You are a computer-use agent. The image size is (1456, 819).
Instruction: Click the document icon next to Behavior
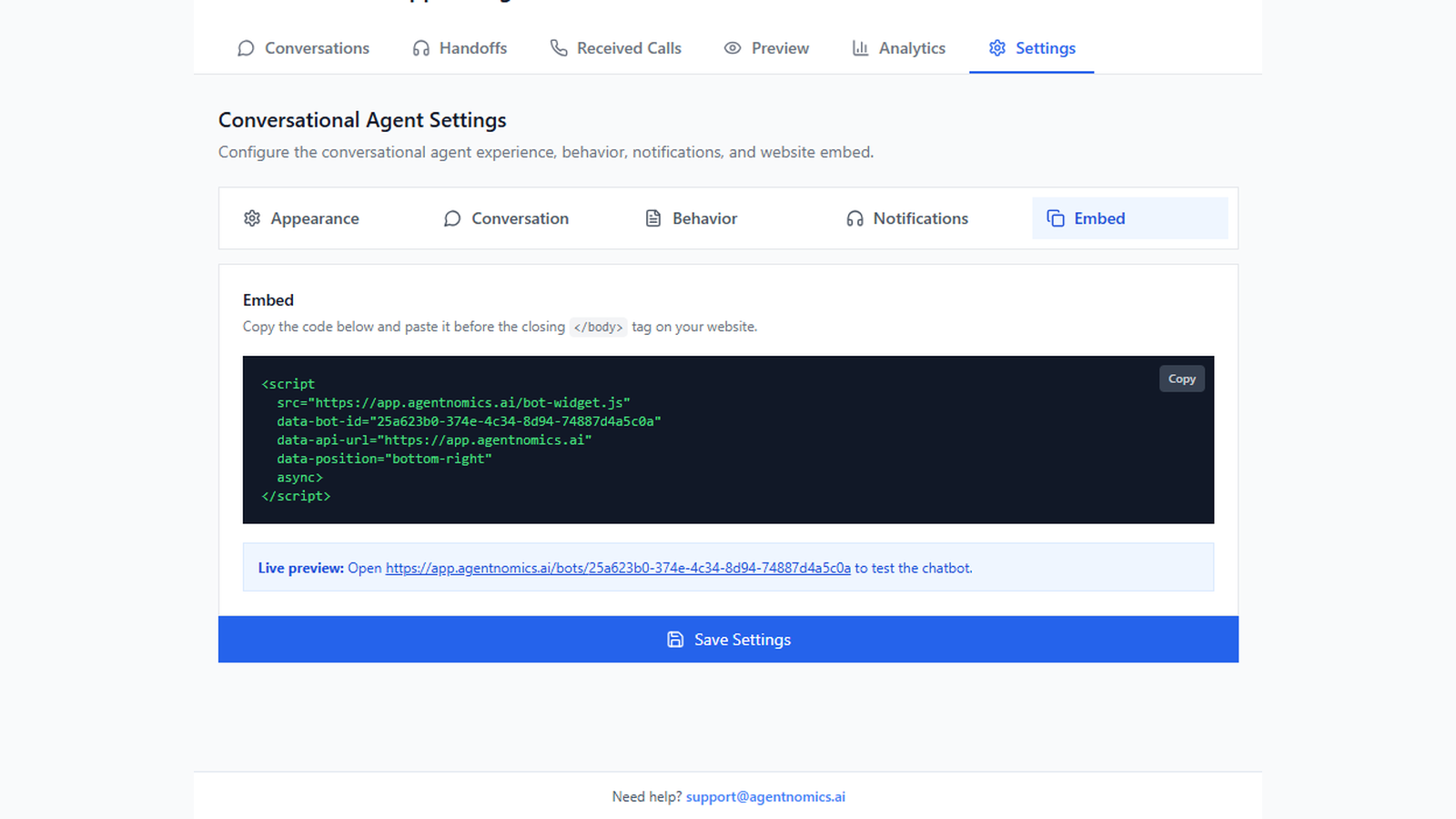[x=653, y=218]
